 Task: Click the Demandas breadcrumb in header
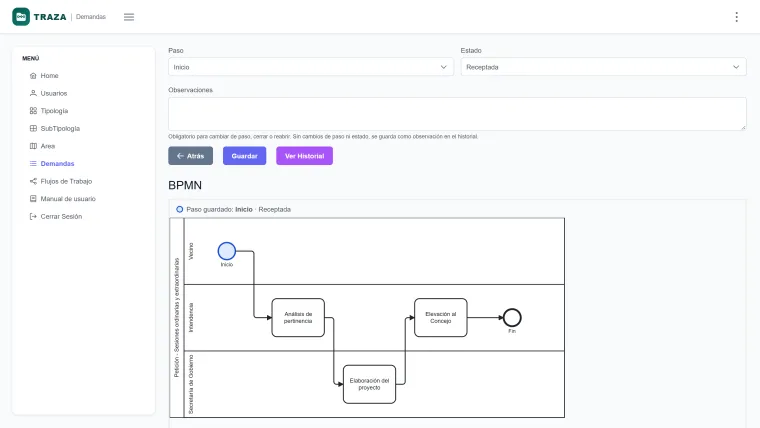click(x=91, y=16)
